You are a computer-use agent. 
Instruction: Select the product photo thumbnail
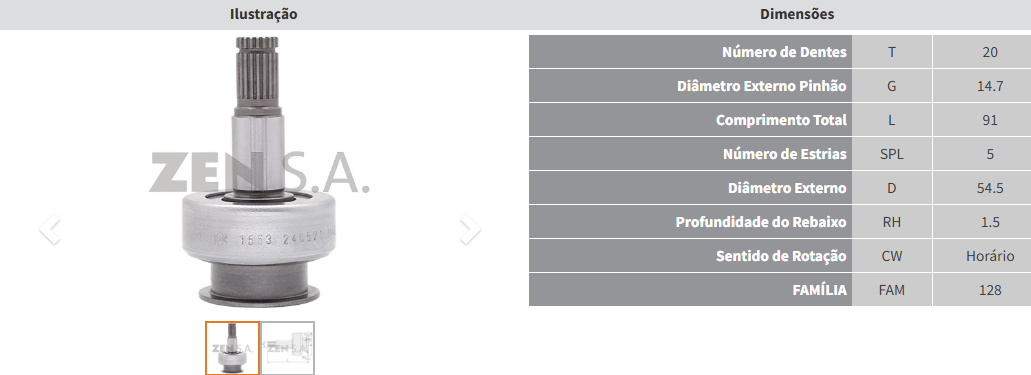pos(232,347)
